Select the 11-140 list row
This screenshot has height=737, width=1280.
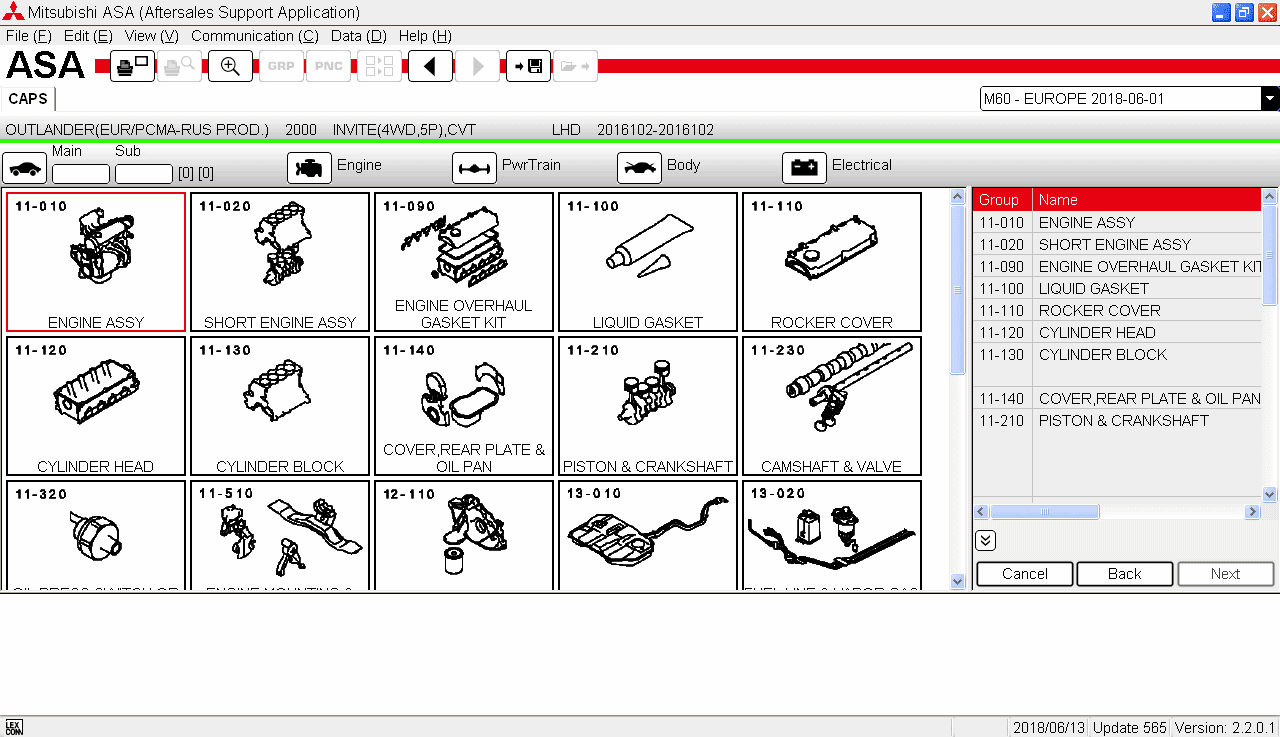click(1117, 398)
